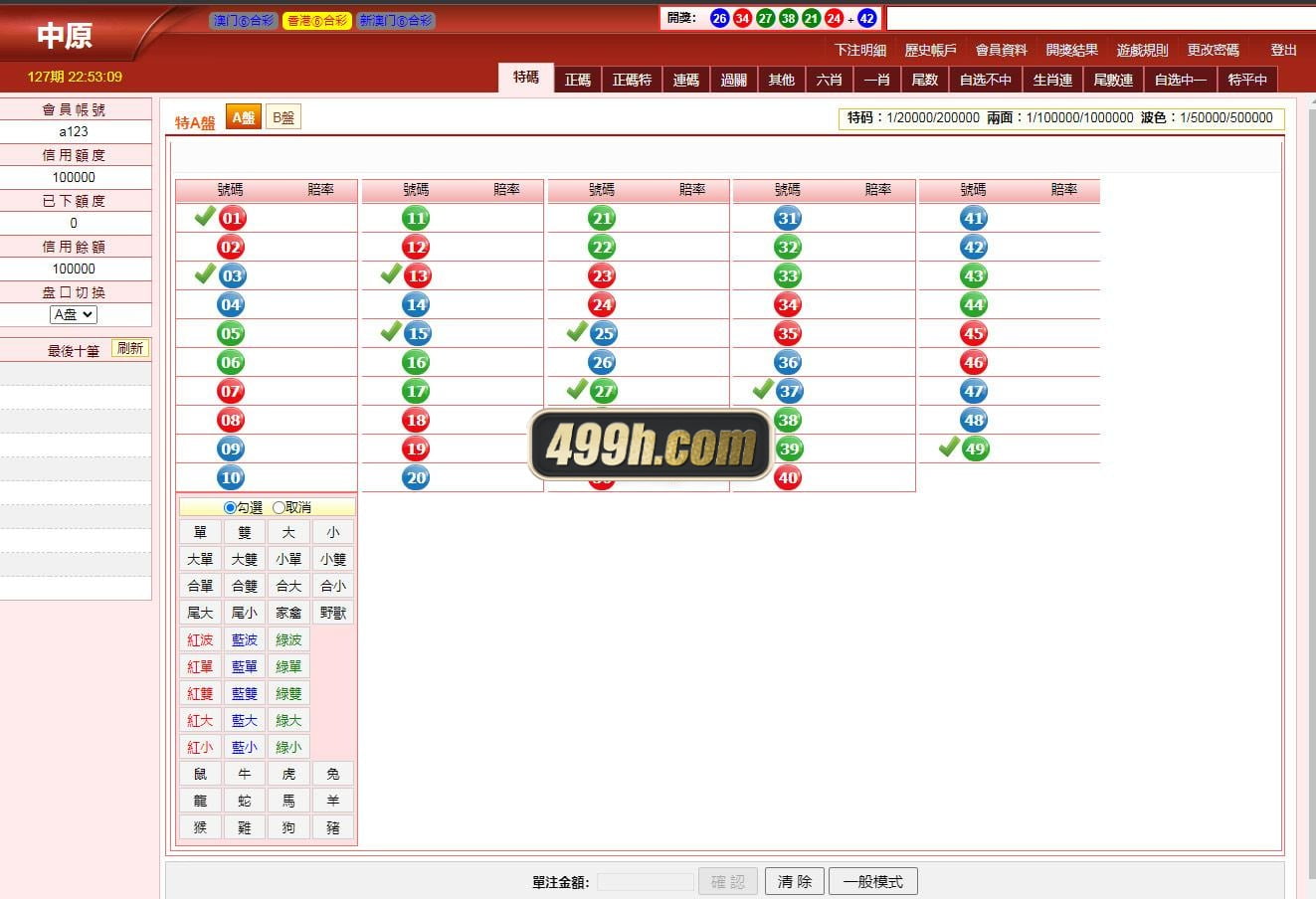Uncheck the checkmark beside 27

577,389
